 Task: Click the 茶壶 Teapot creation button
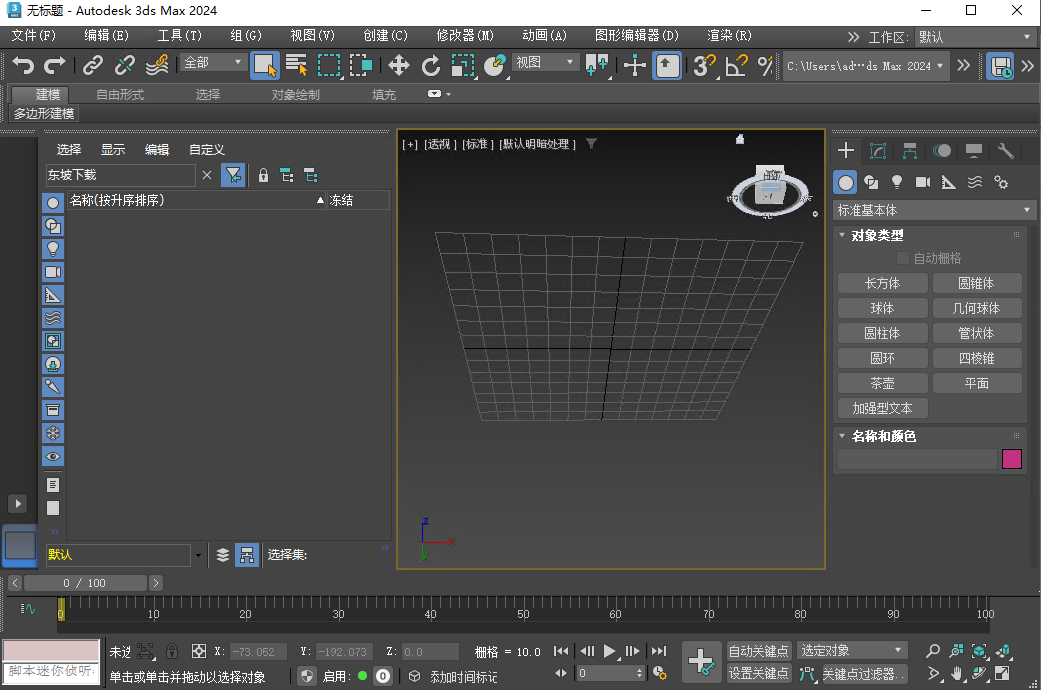[882, 382]
